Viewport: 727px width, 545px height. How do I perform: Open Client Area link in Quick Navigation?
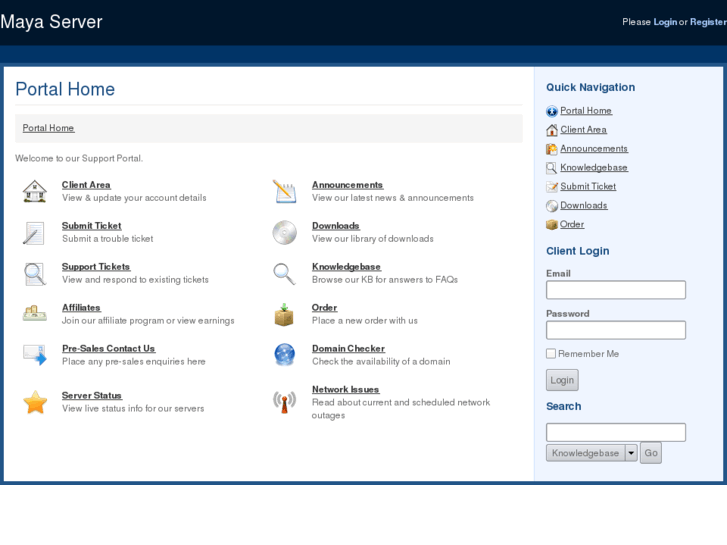[x=583, y=129]
